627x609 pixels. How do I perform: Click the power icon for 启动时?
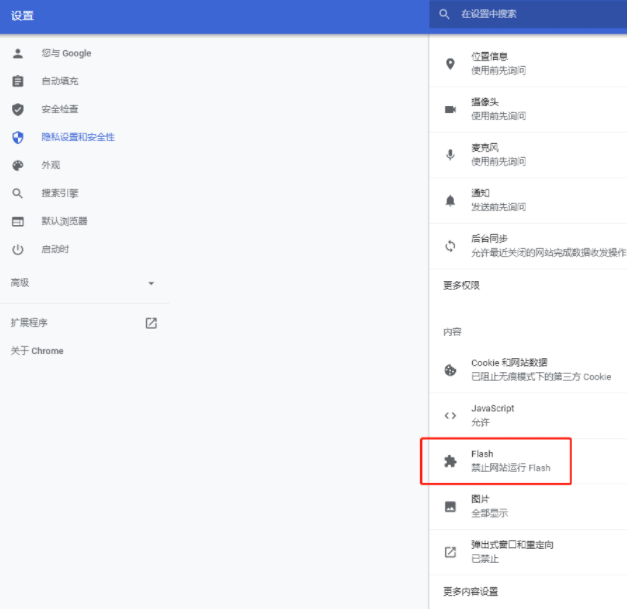[18, 250]
